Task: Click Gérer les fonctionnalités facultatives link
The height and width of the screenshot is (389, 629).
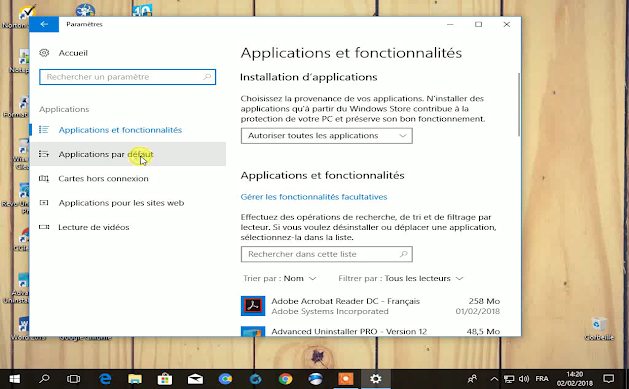Action: point(314,197)
